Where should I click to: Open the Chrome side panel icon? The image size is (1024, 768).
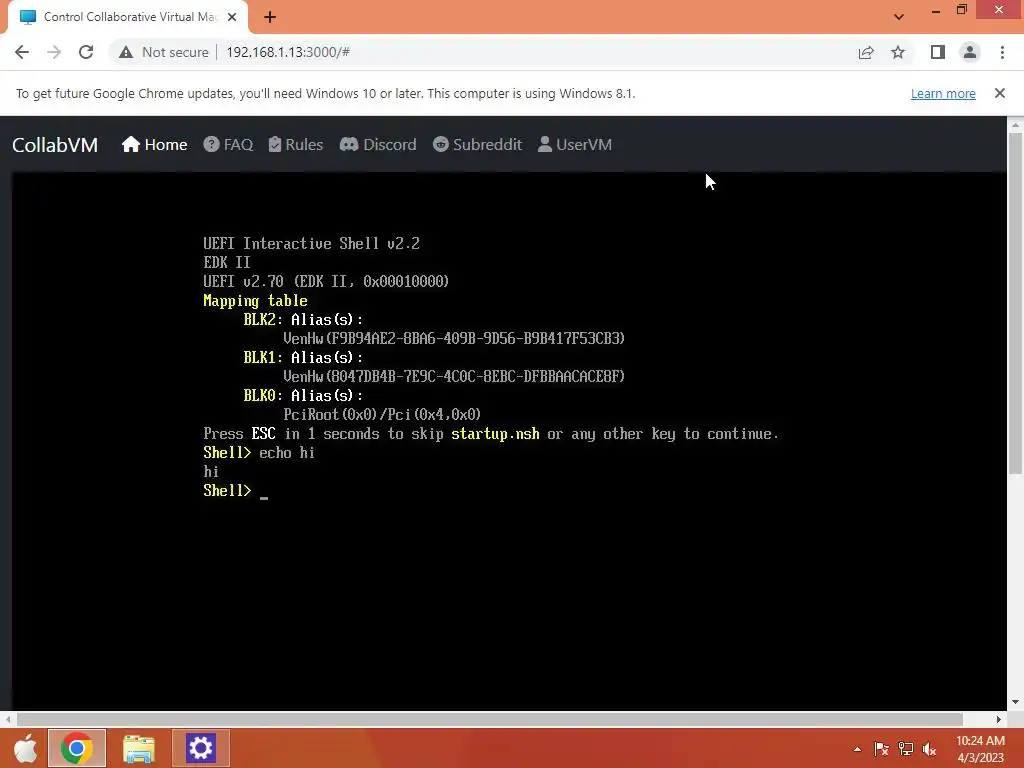(938, 52)
